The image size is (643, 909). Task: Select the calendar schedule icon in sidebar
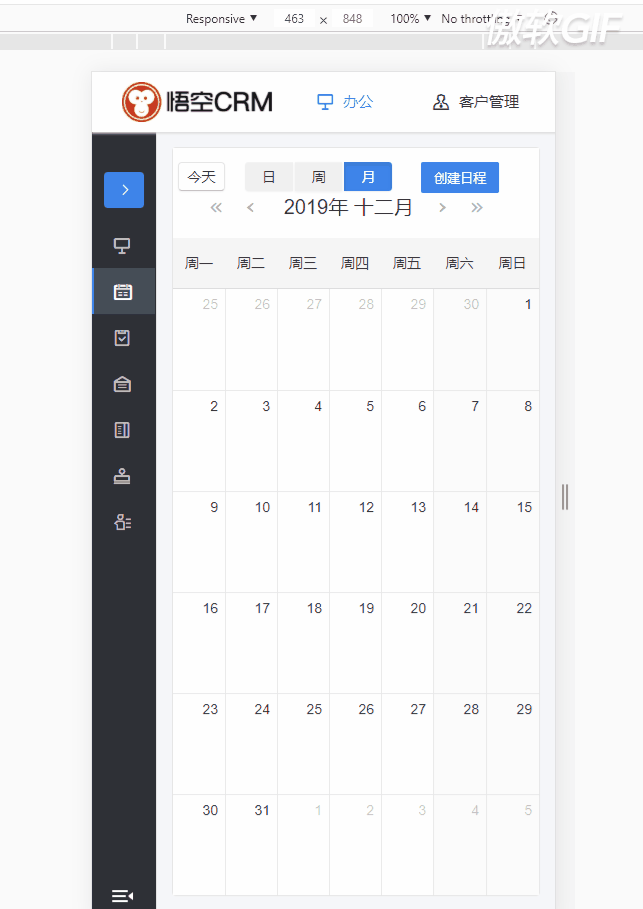122,292
